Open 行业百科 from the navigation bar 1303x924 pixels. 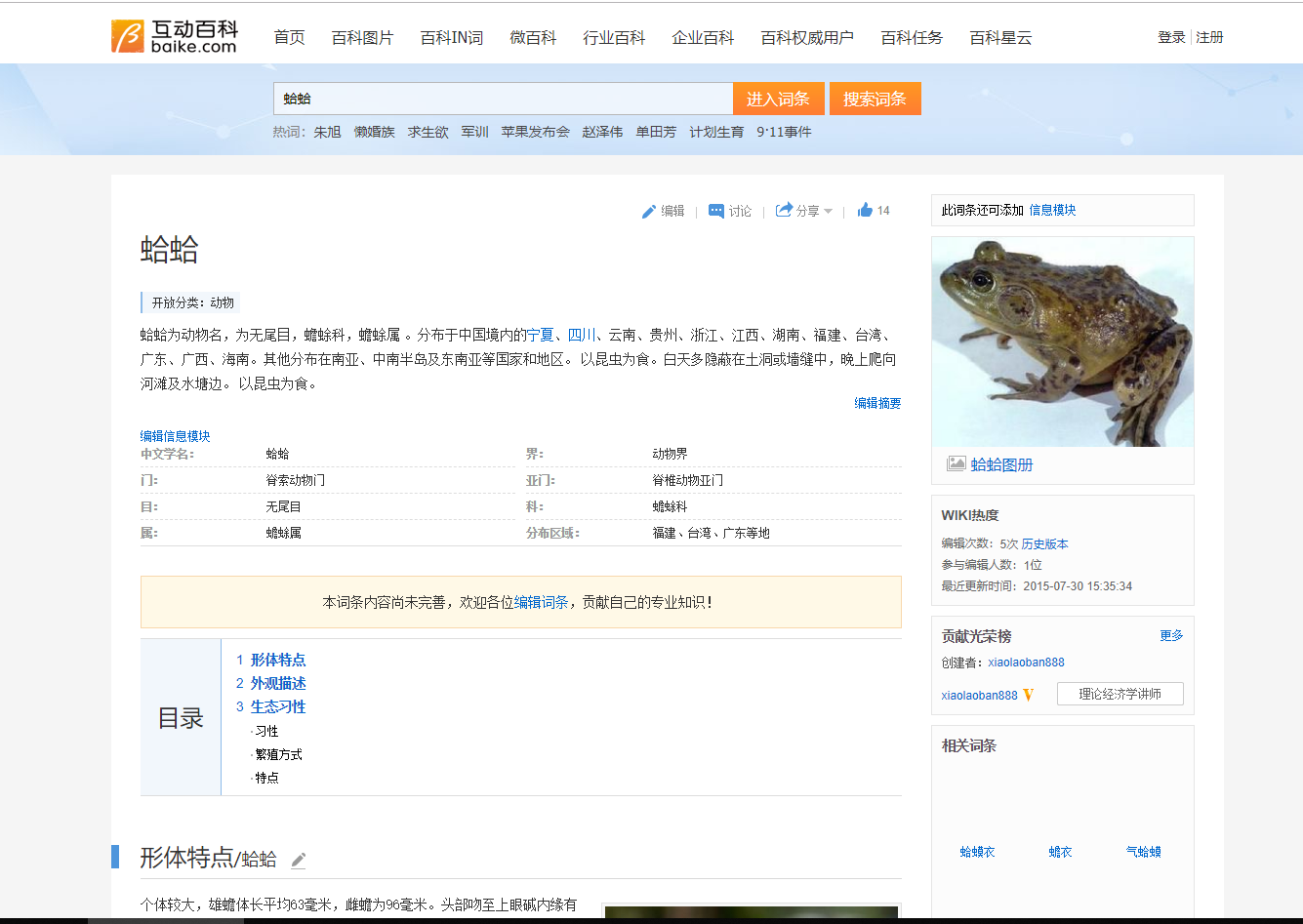pyautogui.click(x=615, y=37)
